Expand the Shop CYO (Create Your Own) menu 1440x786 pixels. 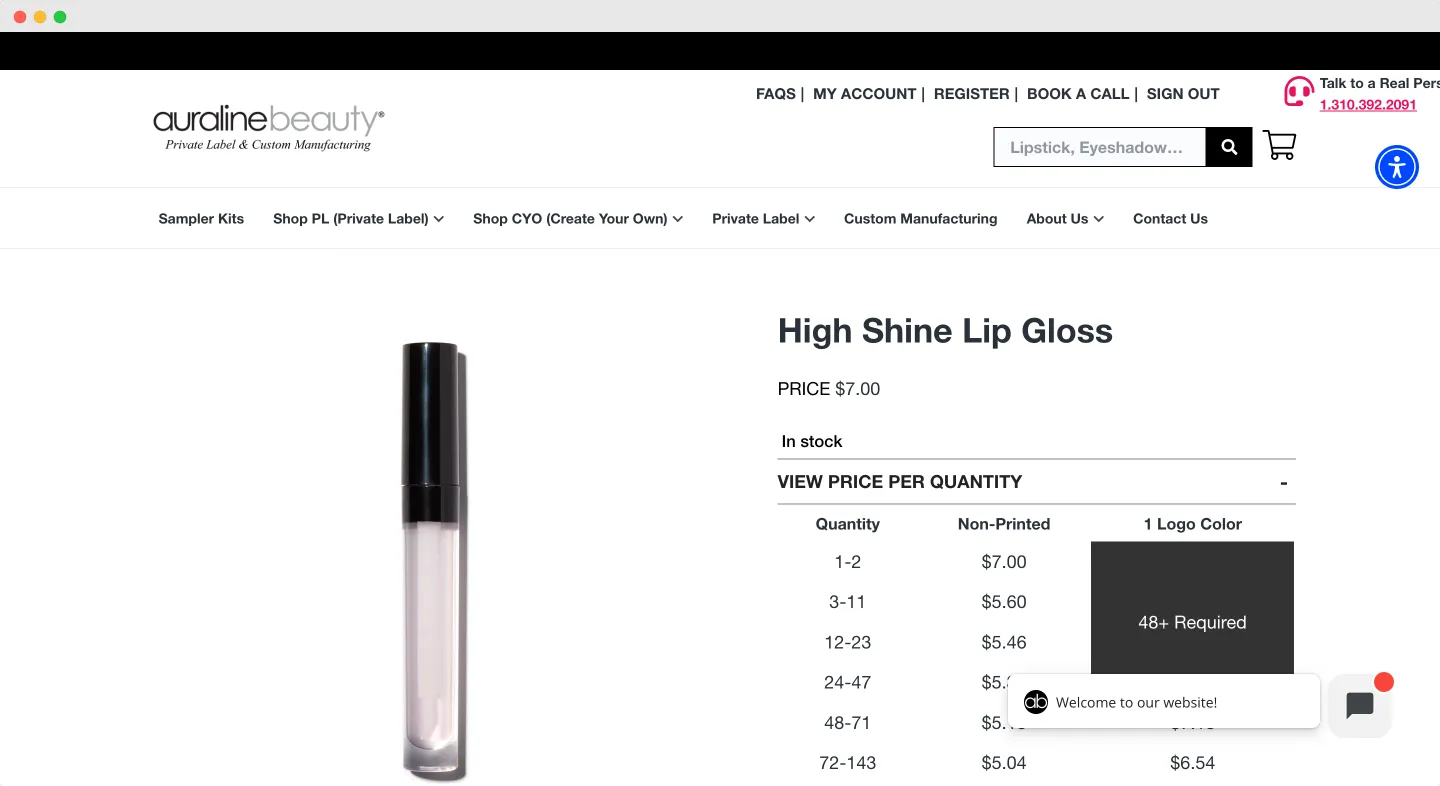tap(578, 219)
